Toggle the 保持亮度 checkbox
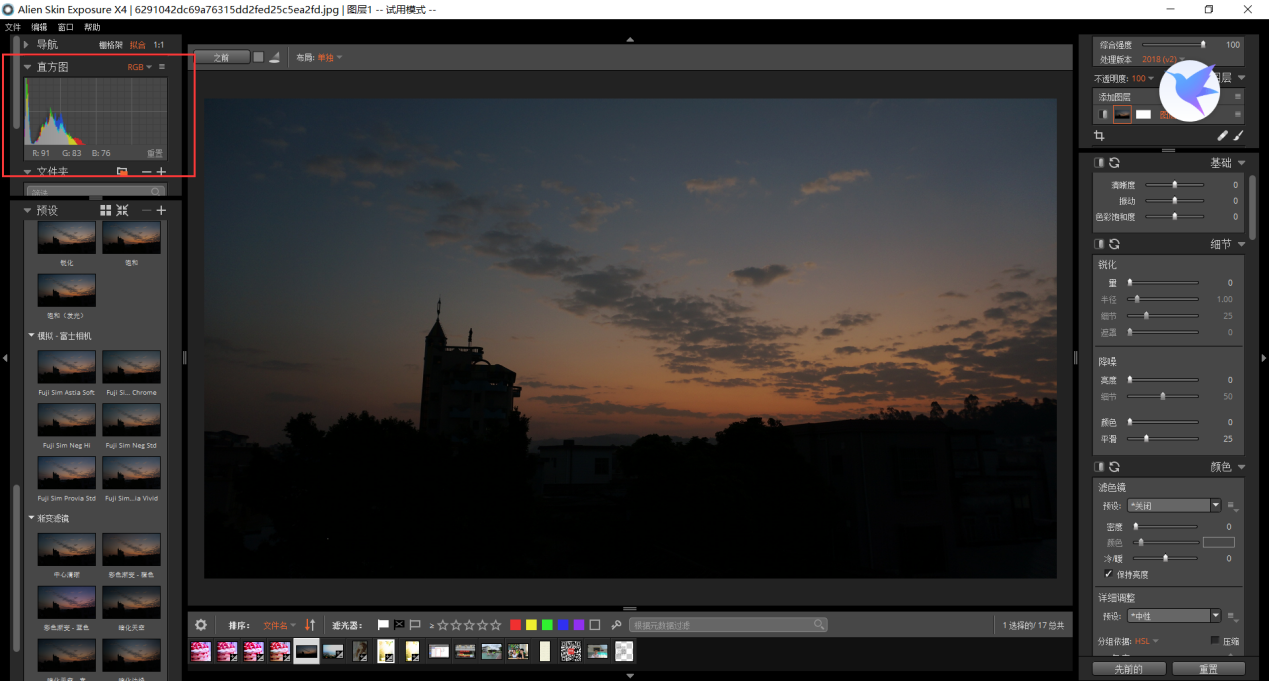This screenshot has height=681, width=1269. click(x=1108, y=575)
